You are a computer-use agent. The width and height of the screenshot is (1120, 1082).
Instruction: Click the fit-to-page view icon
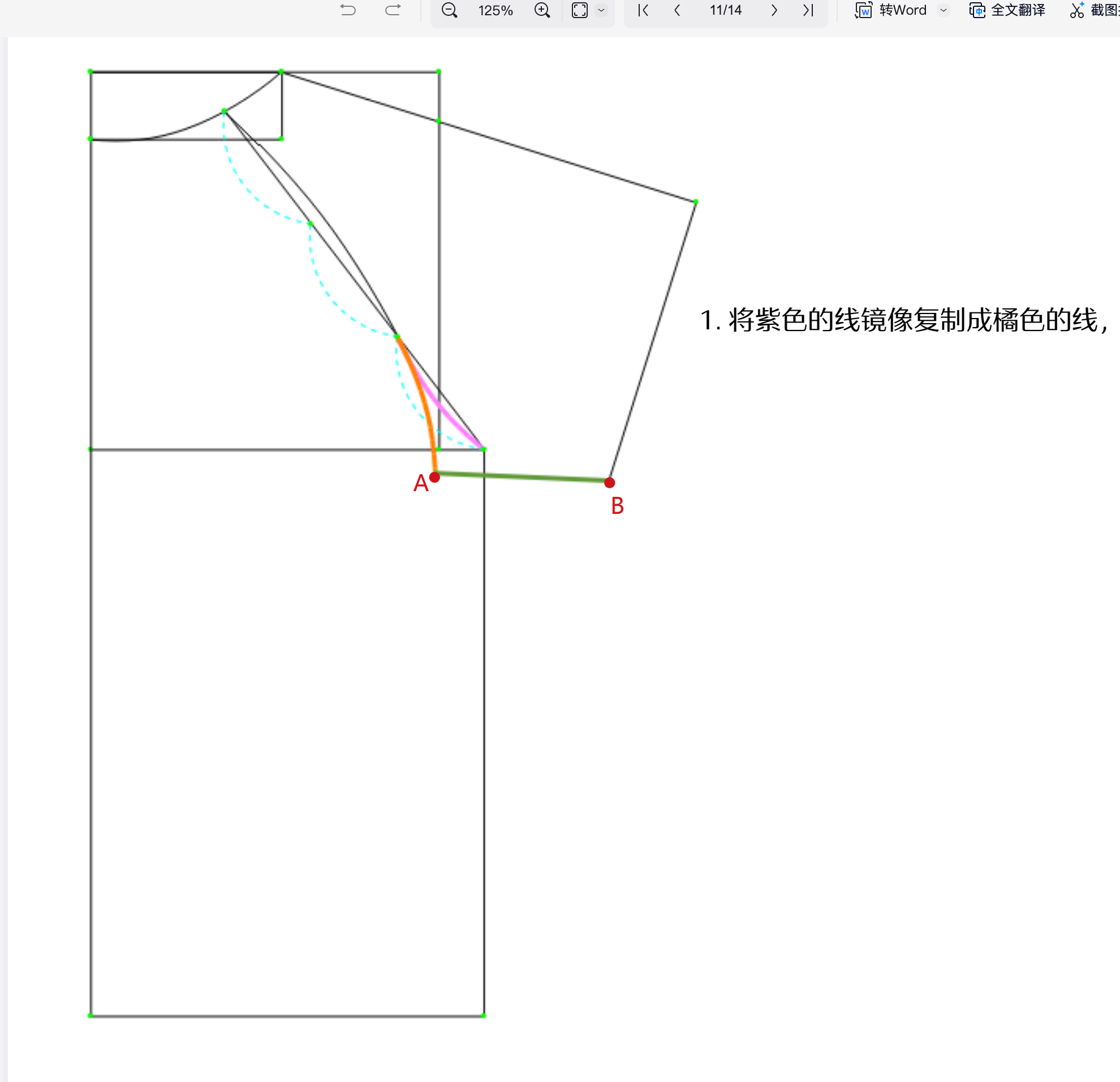pyautogui.click(x=579, y=10)
